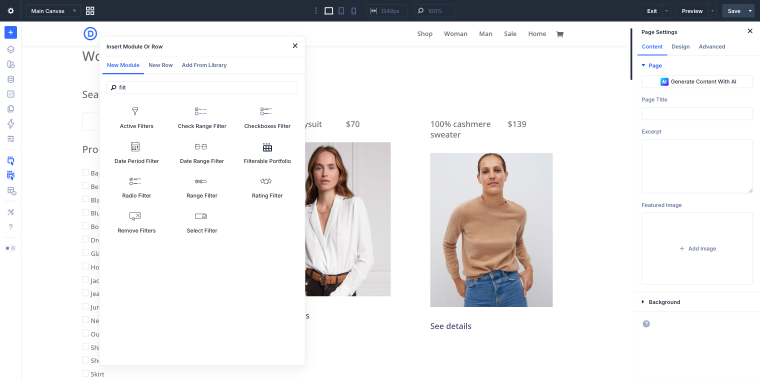Screen dimensions: 760x380
Task: Expand the Background section
Action: click(661, 302)
